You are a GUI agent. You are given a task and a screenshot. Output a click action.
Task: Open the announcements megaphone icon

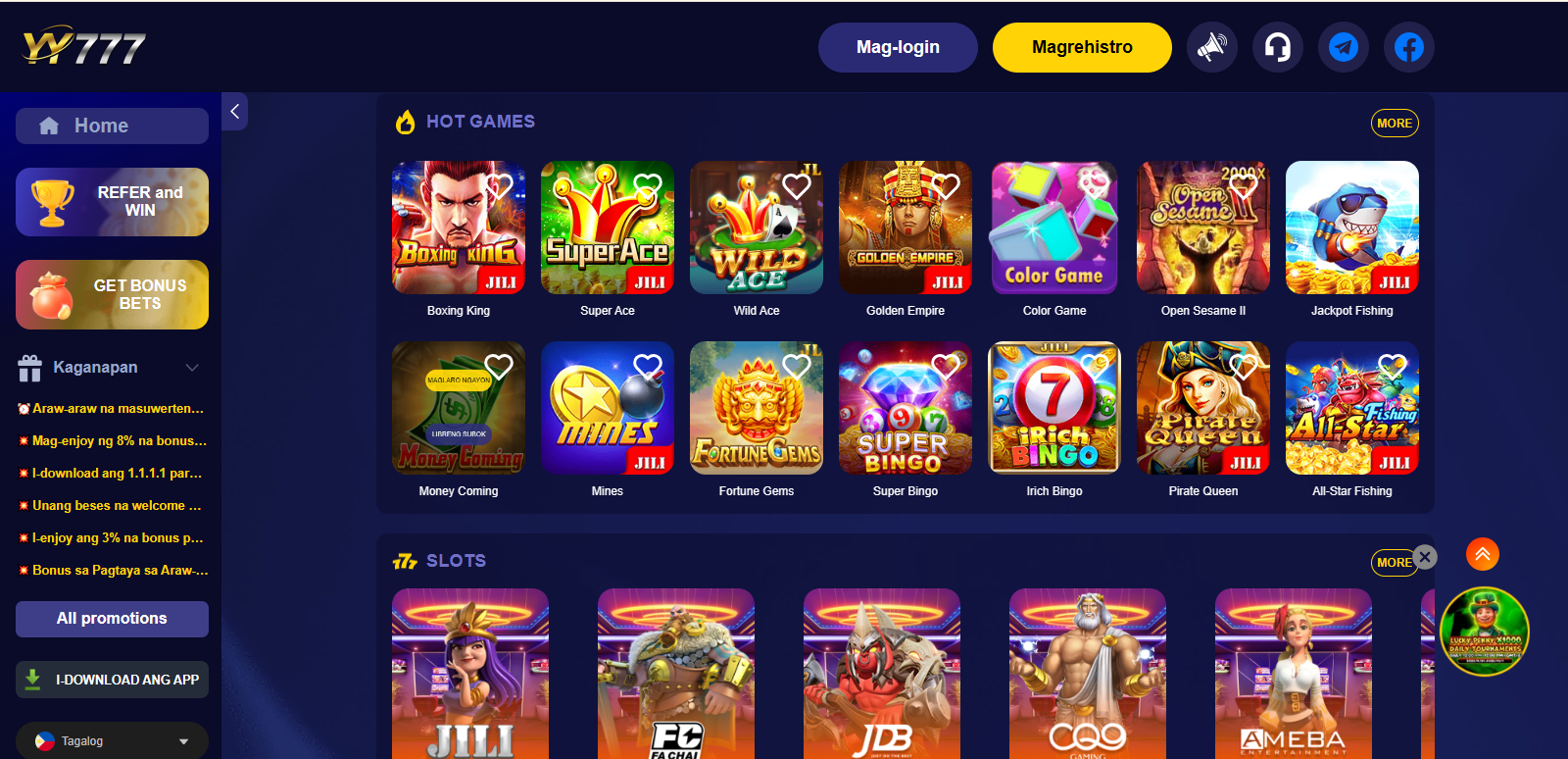click(x=1211, y=47)
